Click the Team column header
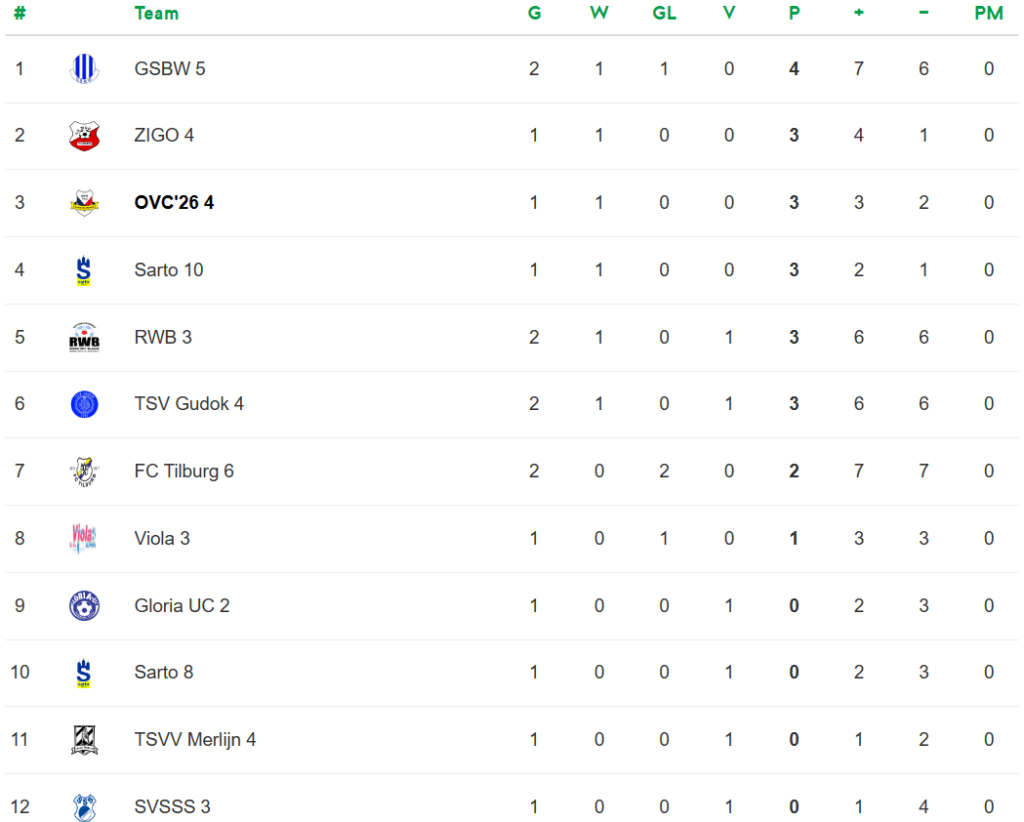 click(156, 13)
